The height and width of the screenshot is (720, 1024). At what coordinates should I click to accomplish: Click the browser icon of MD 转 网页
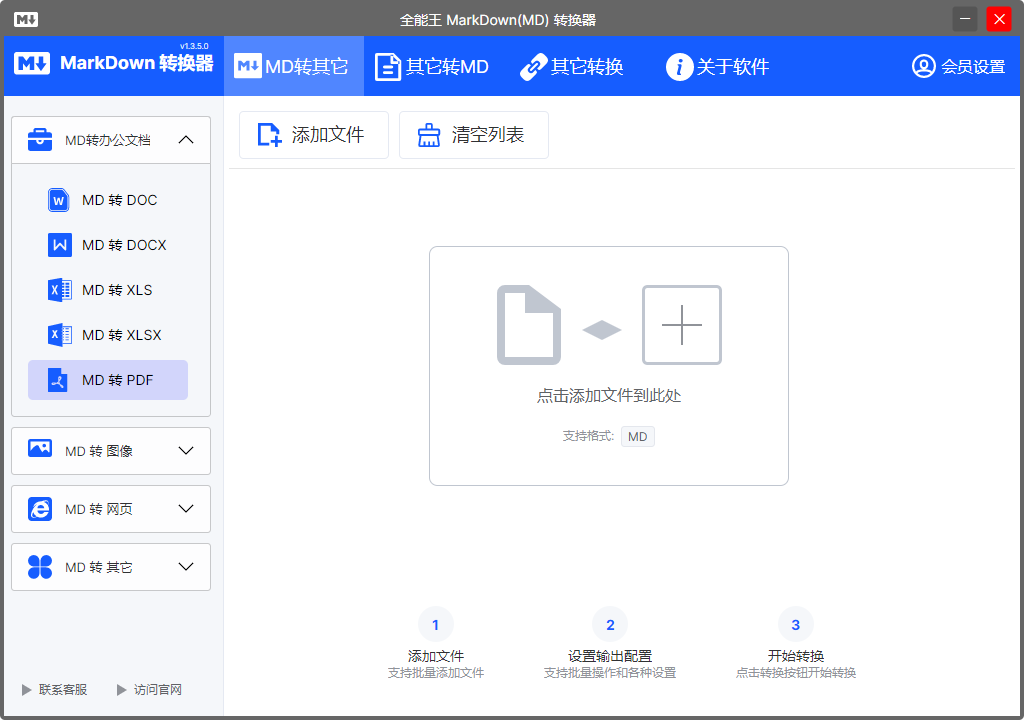click(x=40, y=509)
